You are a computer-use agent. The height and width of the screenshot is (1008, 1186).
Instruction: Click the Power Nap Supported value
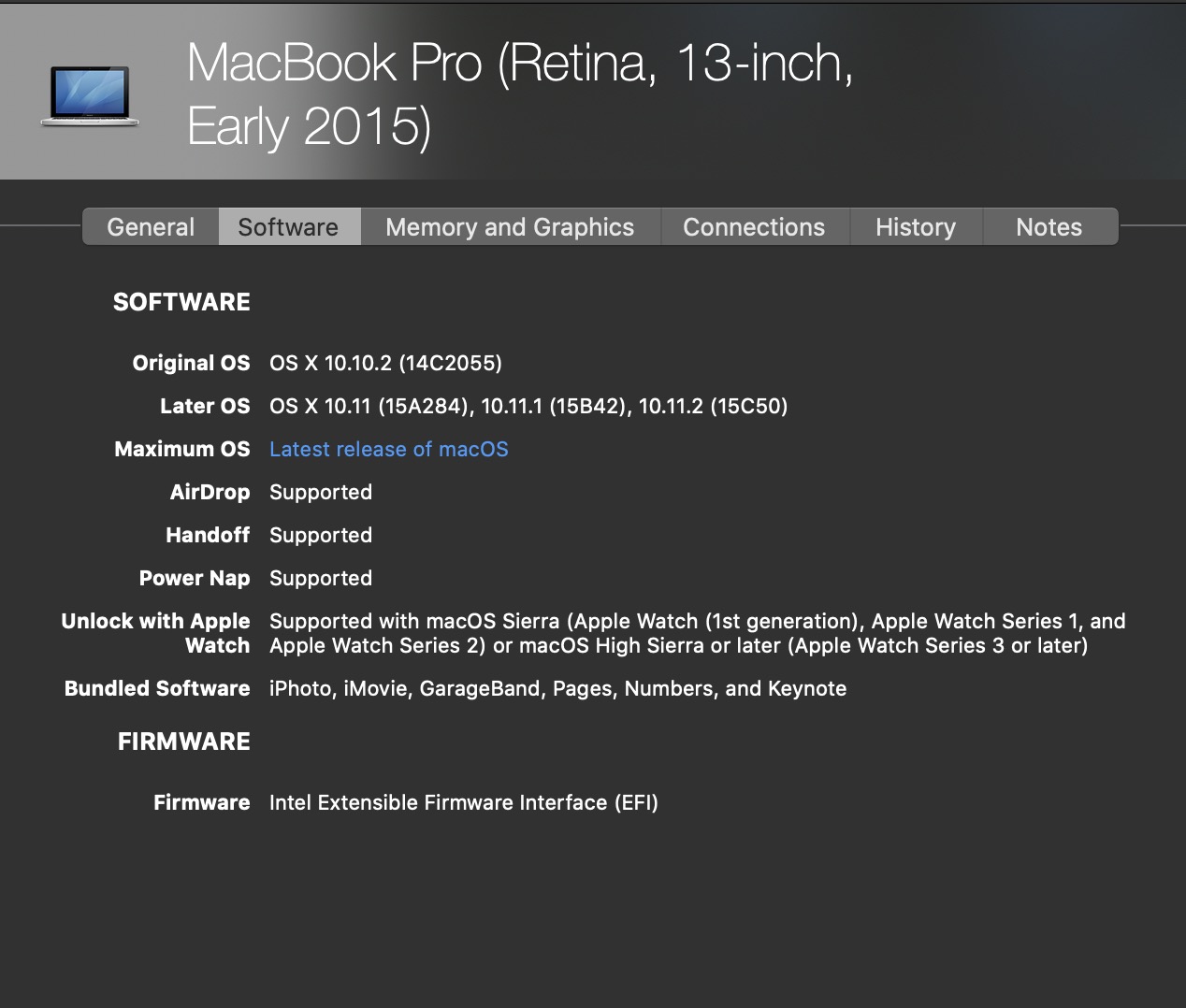[x=321, y=579]
